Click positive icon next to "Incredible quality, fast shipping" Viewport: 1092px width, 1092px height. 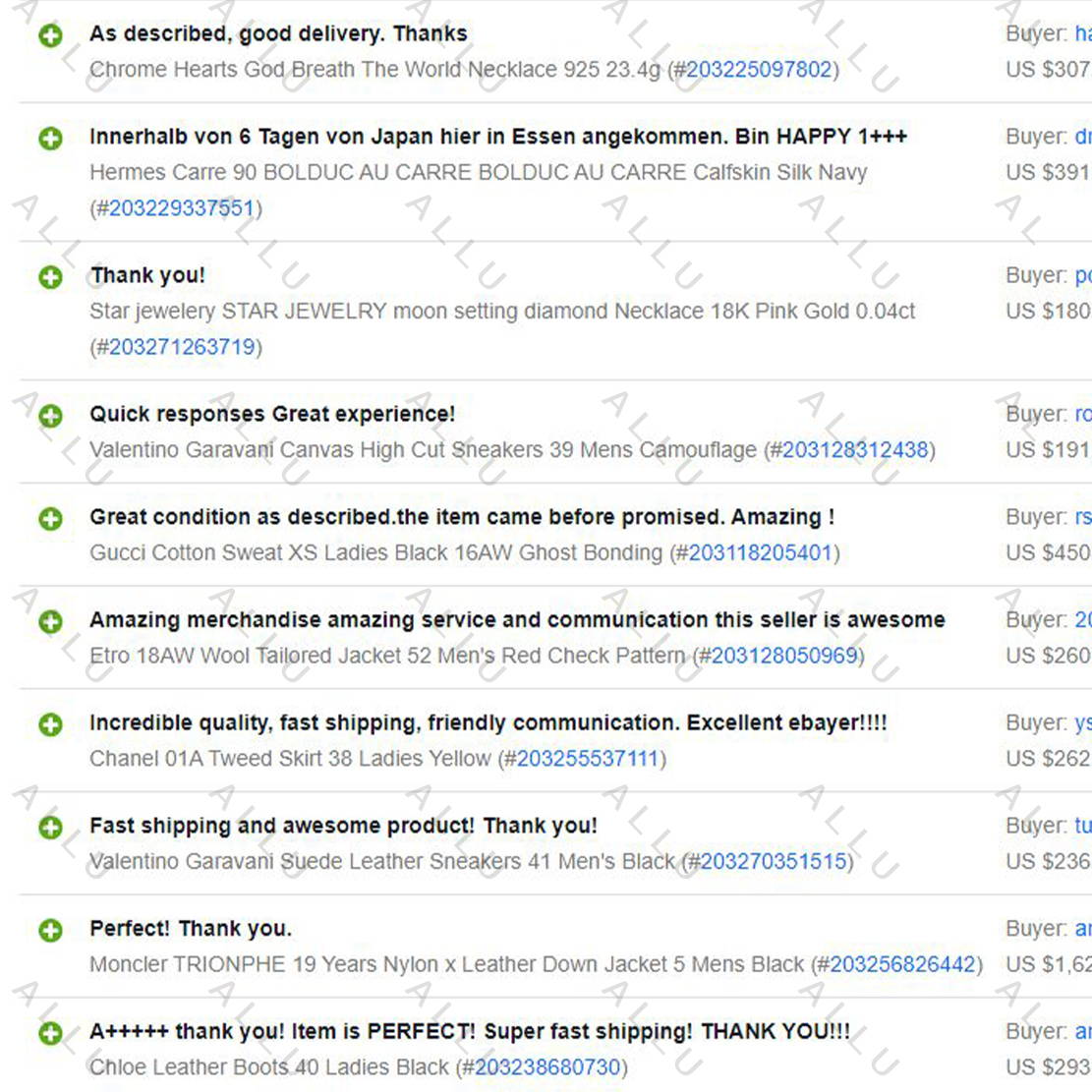(x=50, y=724)
